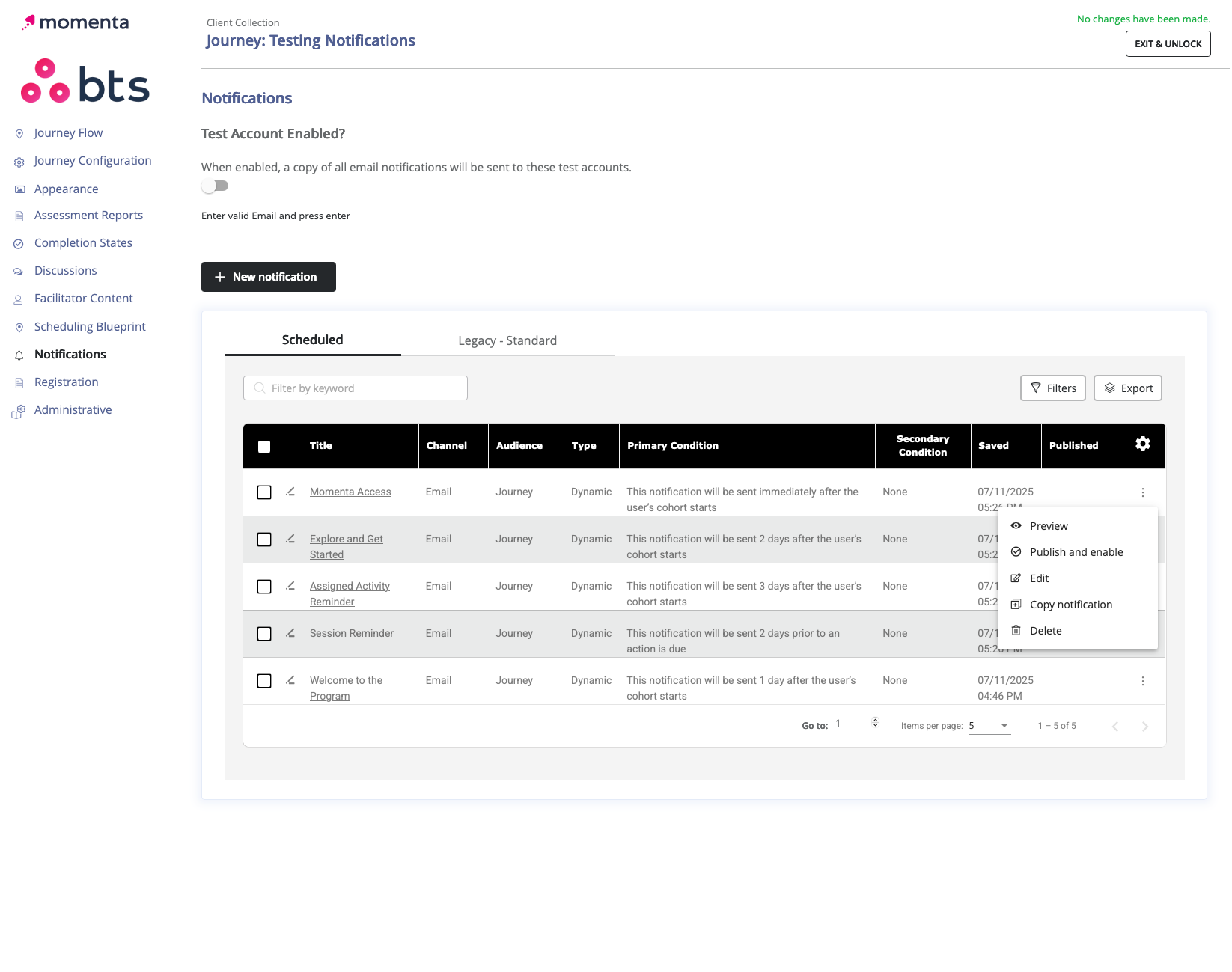Click pencil icon beside Momenta Access
This screenshot has height=972, width=1232.
pos(290,492)
